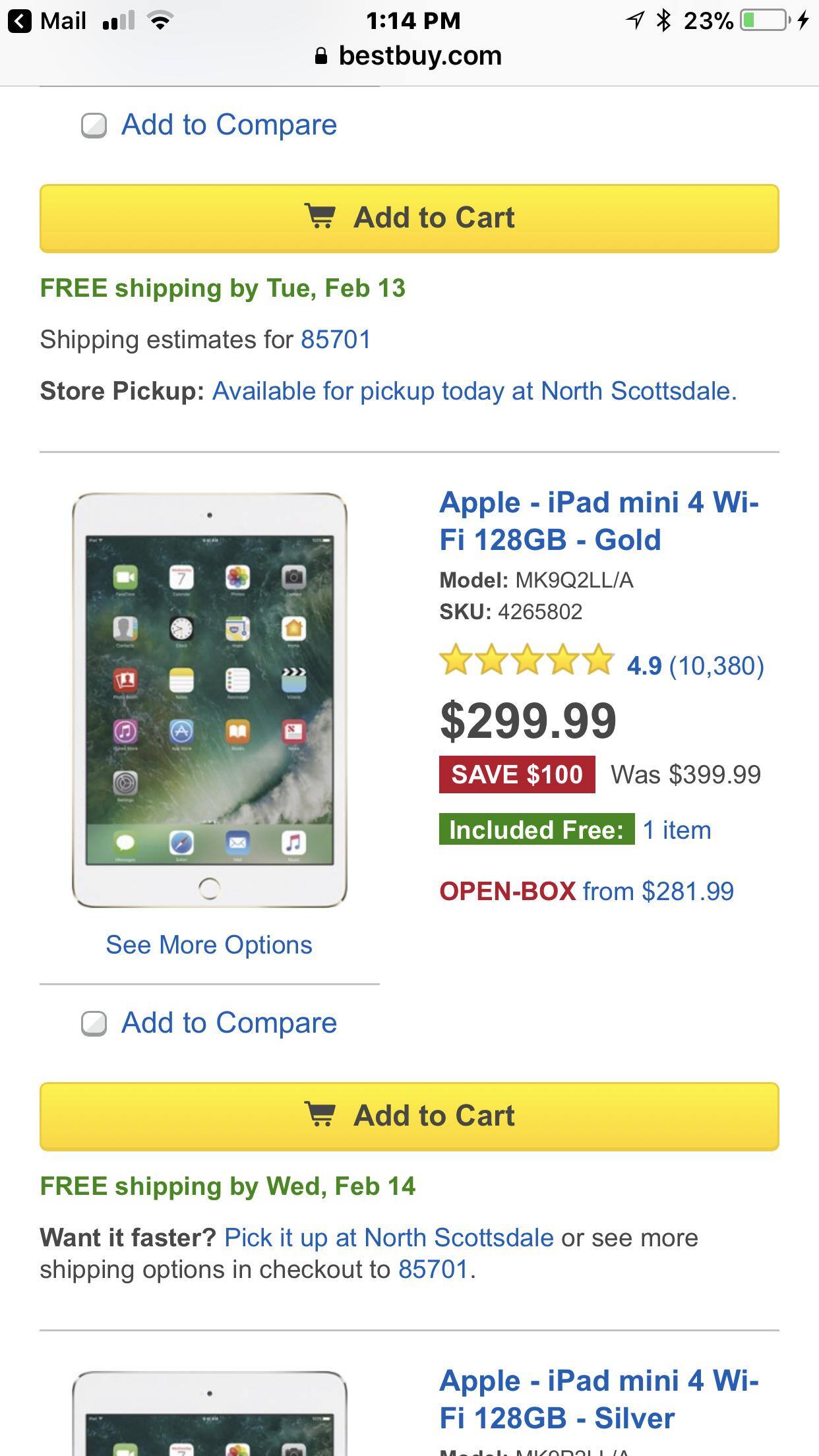Click Available for pickup today at North Scottsdale
This screenshot has width=819, height=1456.
point(474,391)
